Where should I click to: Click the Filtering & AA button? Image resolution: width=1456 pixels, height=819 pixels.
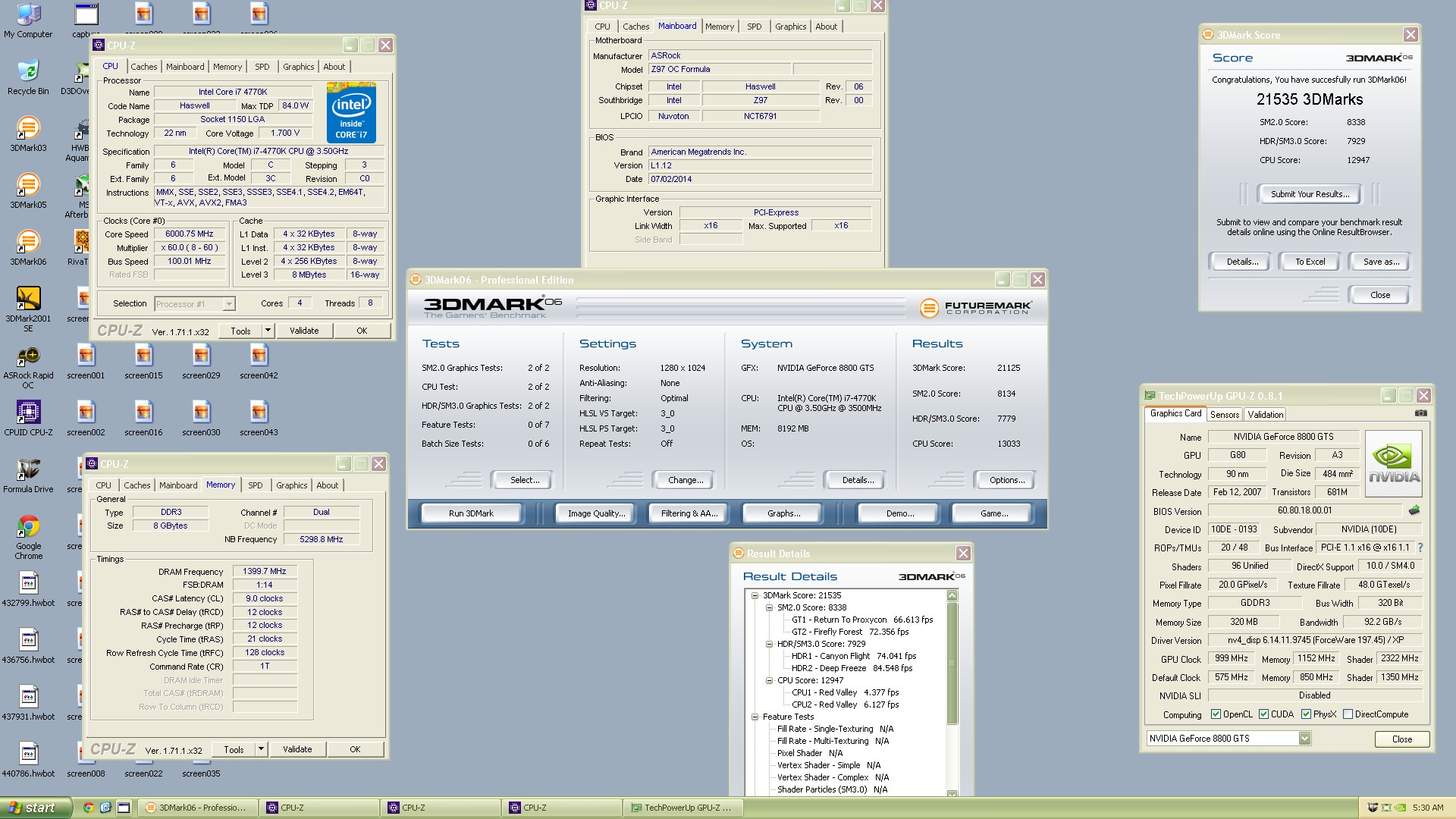[x=689, y=513]
